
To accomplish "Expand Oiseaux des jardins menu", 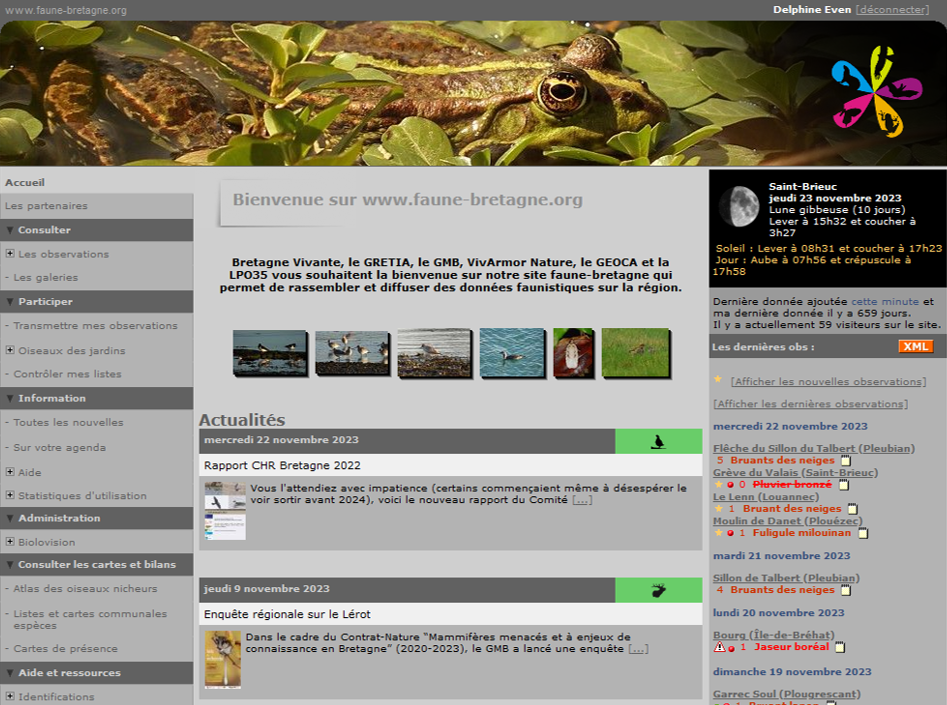I will coord(10,350).
